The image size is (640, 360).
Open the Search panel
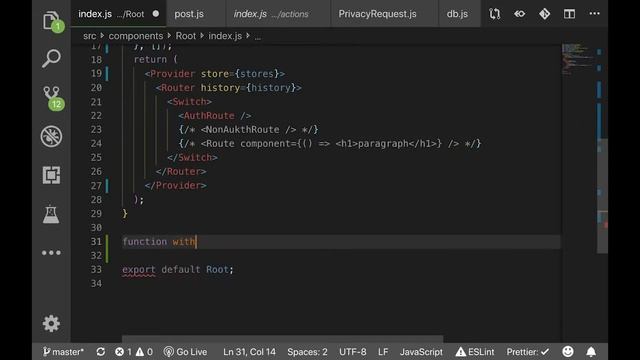(51, 58)
